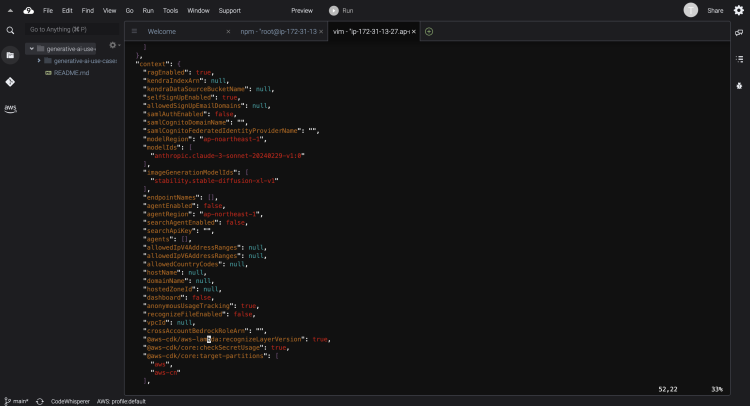This screenshot has width=750, height=406.
Task: Click the main branch indicator
Action: tap(16, 402)
